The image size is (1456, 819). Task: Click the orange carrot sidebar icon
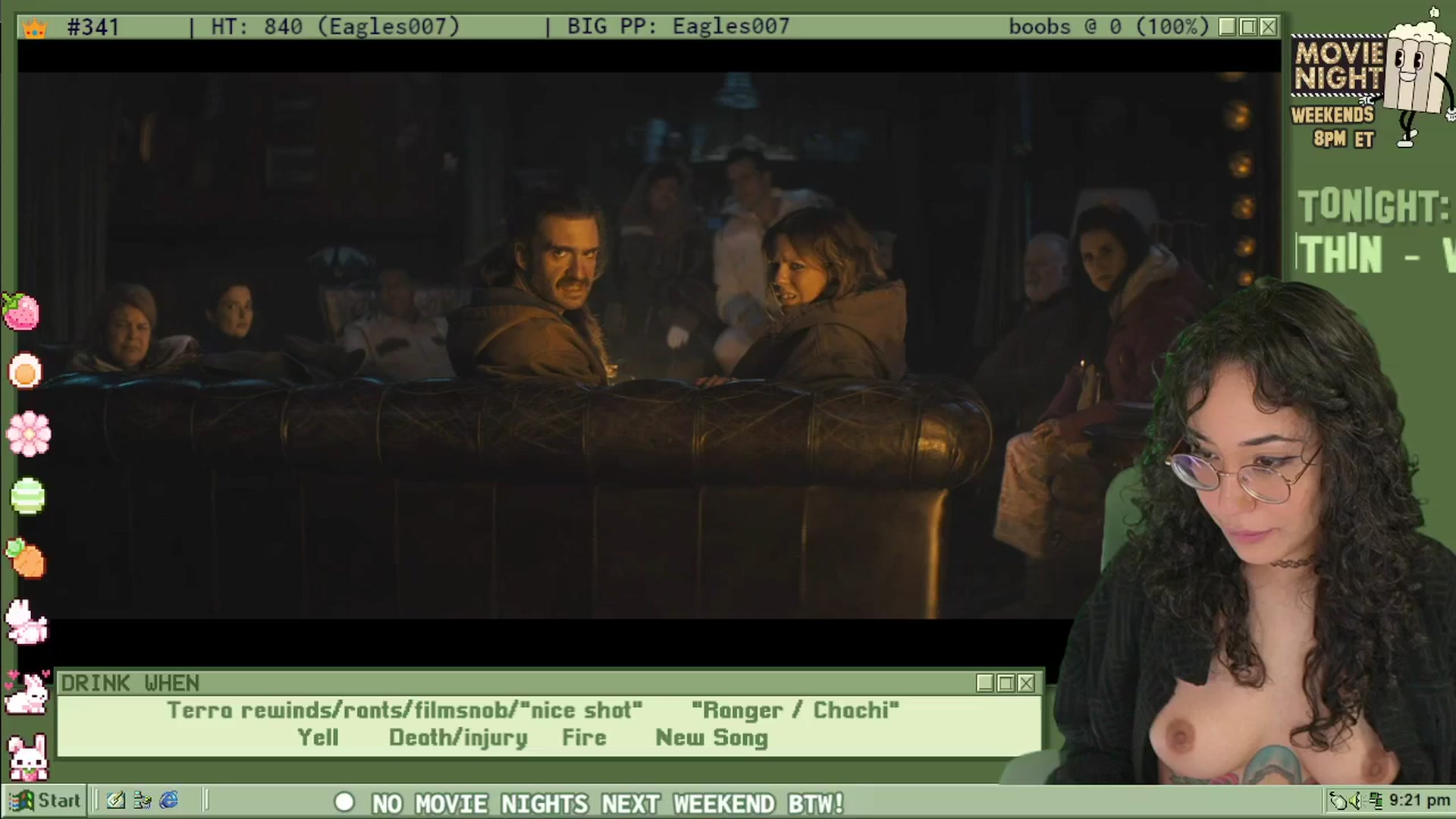click(x=27, y=558)
